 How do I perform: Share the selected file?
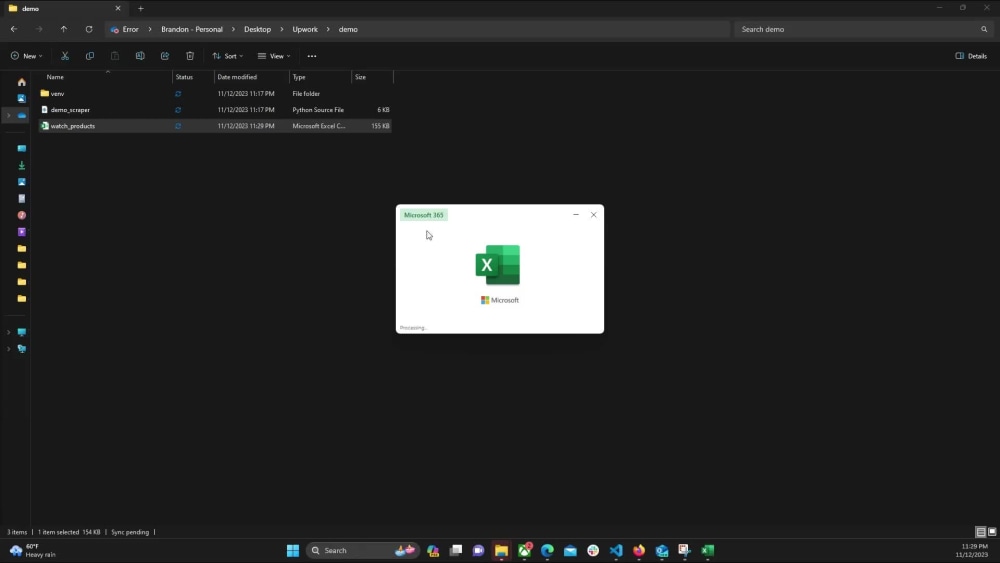165,56
